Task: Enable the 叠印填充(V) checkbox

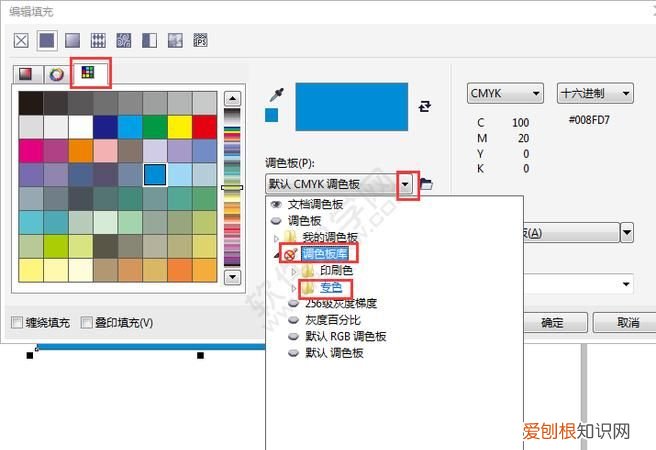Action: [x=86, y=322]
